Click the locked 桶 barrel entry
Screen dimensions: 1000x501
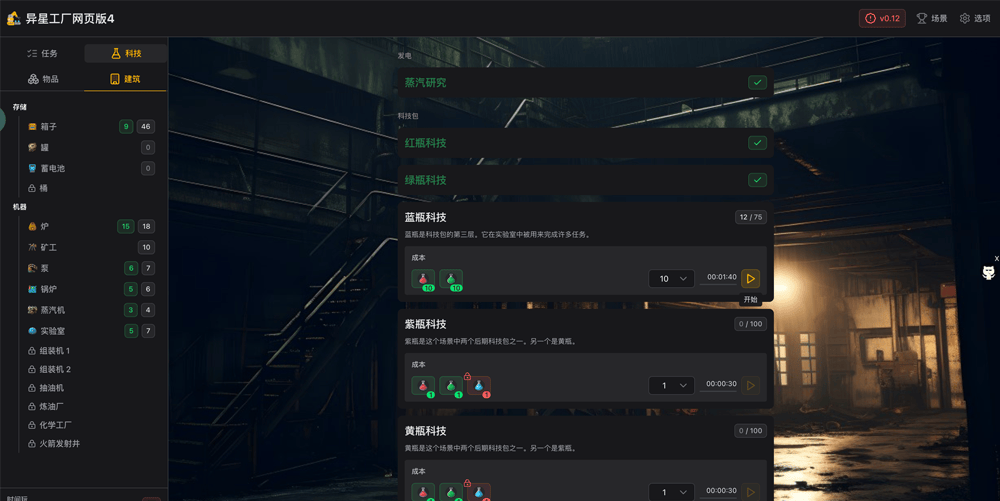click(38, 188)
